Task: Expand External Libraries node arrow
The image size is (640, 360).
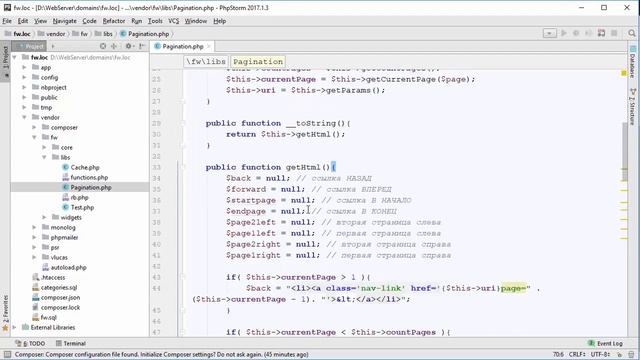Action: [14, 327]
